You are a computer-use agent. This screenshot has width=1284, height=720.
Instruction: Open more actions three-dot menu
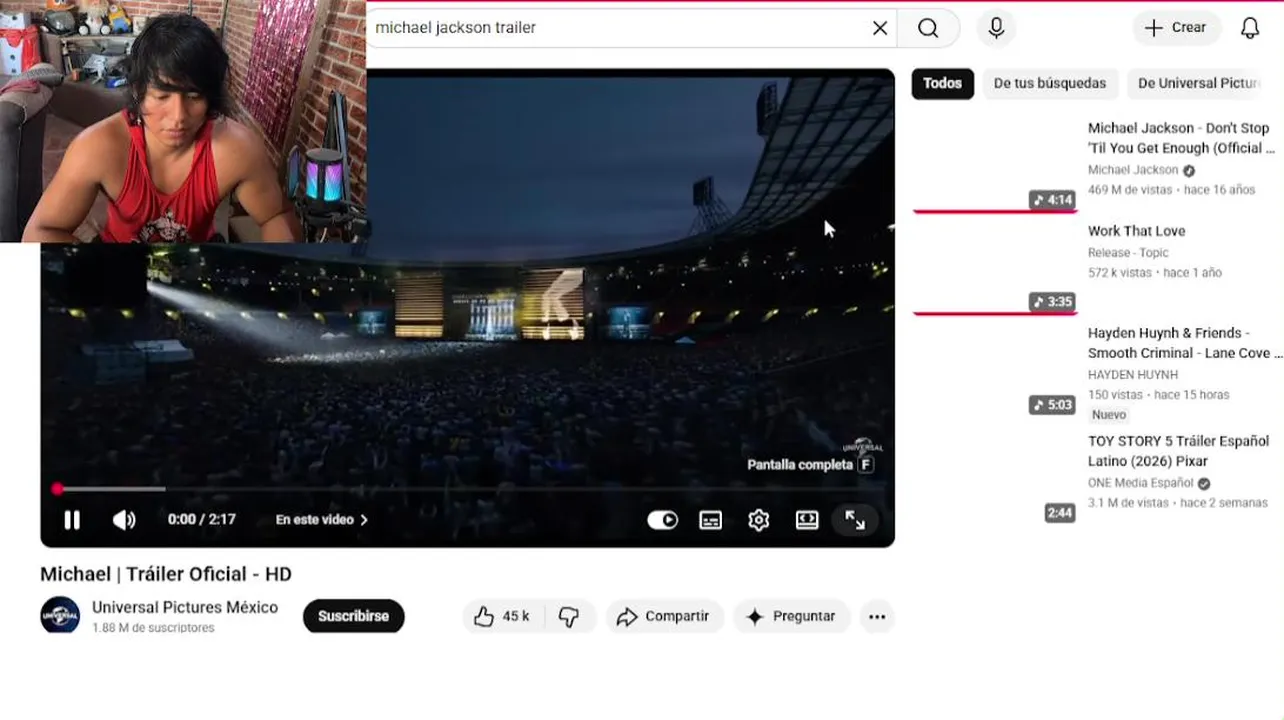click(877, 617)
